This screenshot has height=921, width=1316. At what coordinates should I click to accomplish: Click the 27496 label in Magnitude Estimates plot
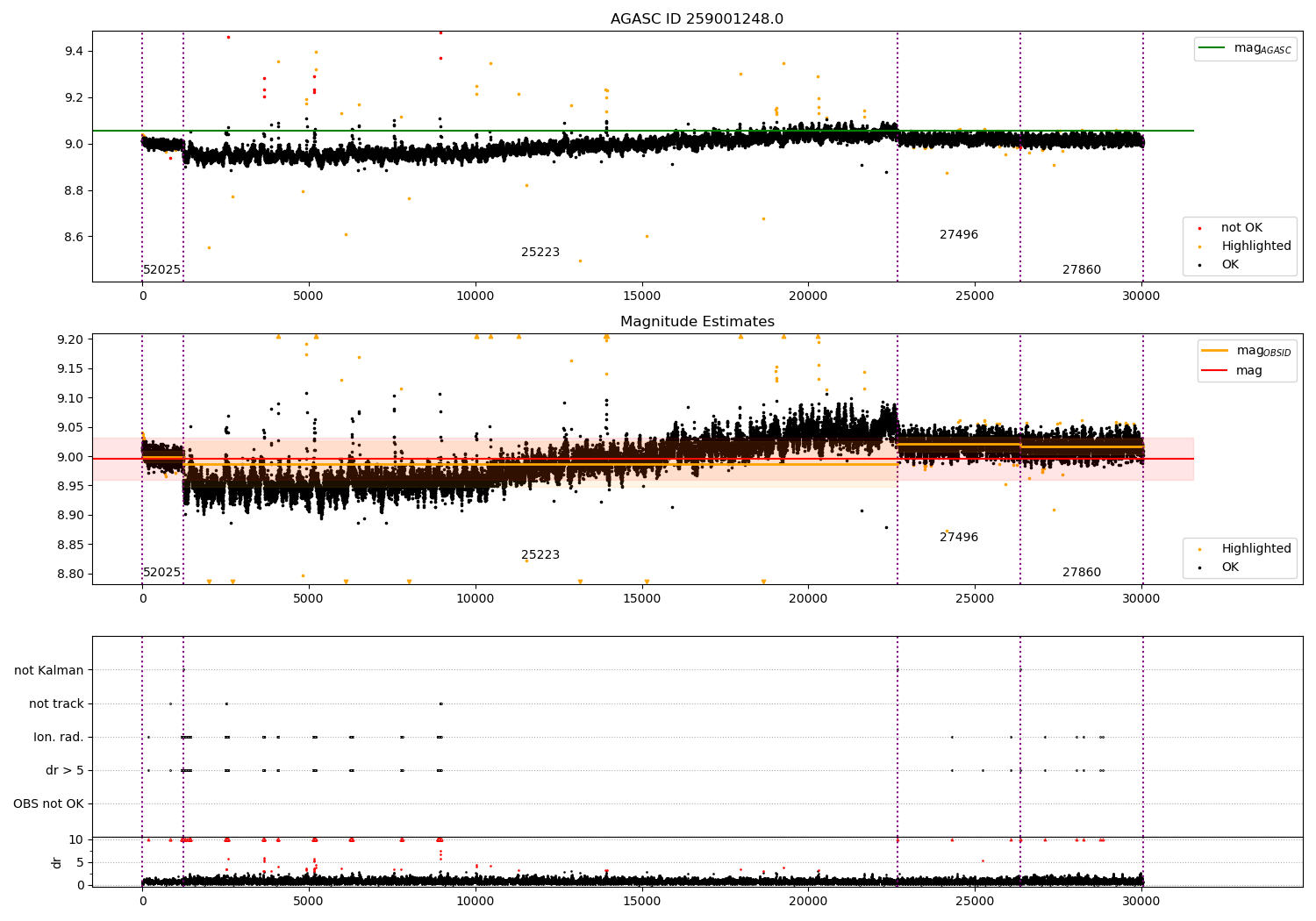tap(959, 538)
